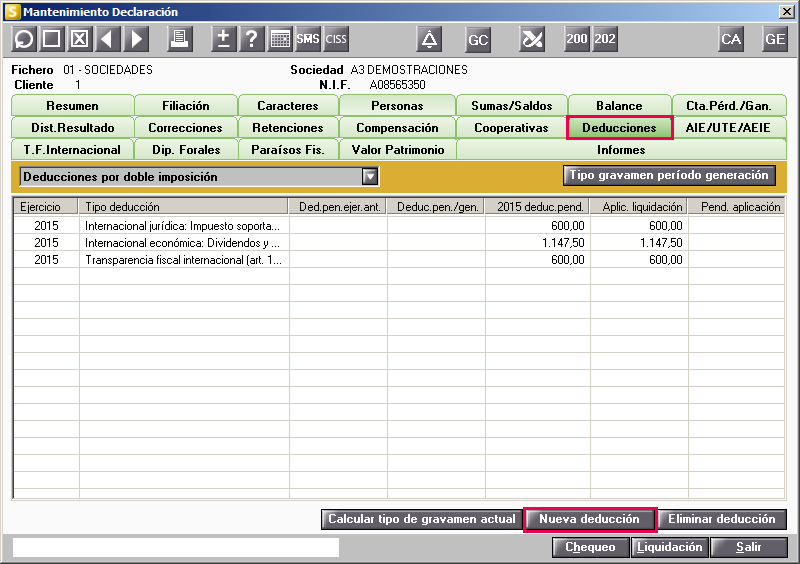Switch to the Resumen tab
800x564 pixels.
tap(72, 106)
